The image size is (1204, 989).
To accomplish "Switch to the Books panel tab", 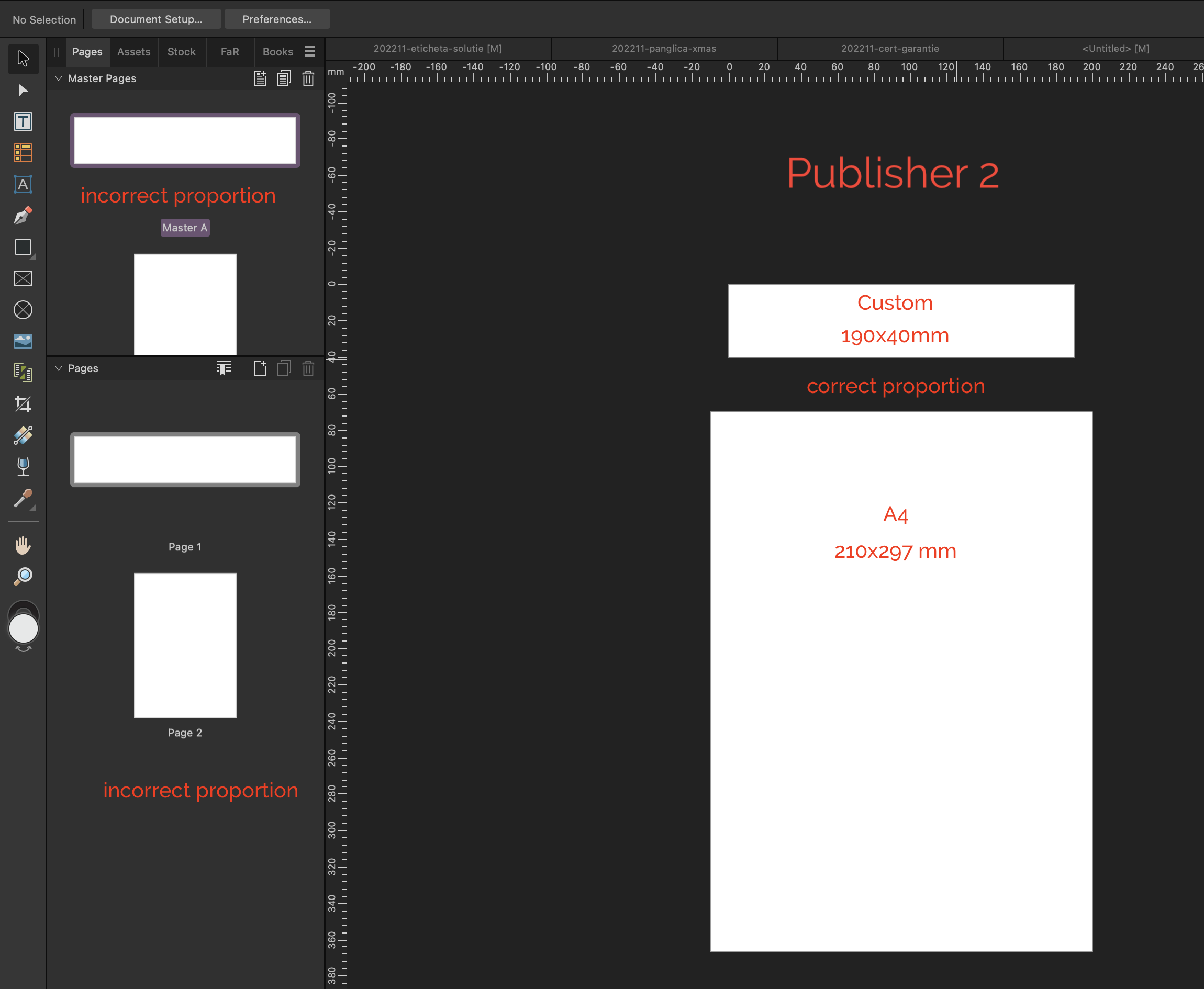I will coord(278,52).
